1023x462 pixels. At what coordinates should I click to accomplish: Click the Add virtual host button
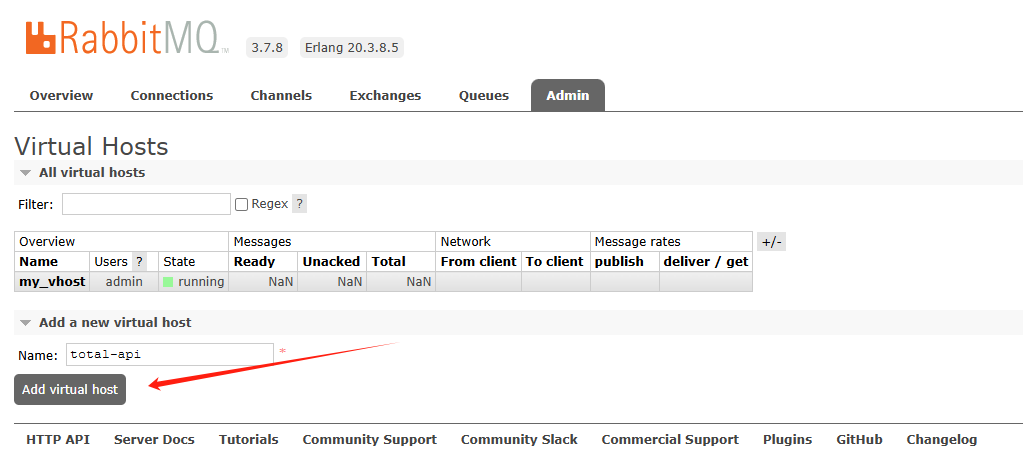coord(70,390)
